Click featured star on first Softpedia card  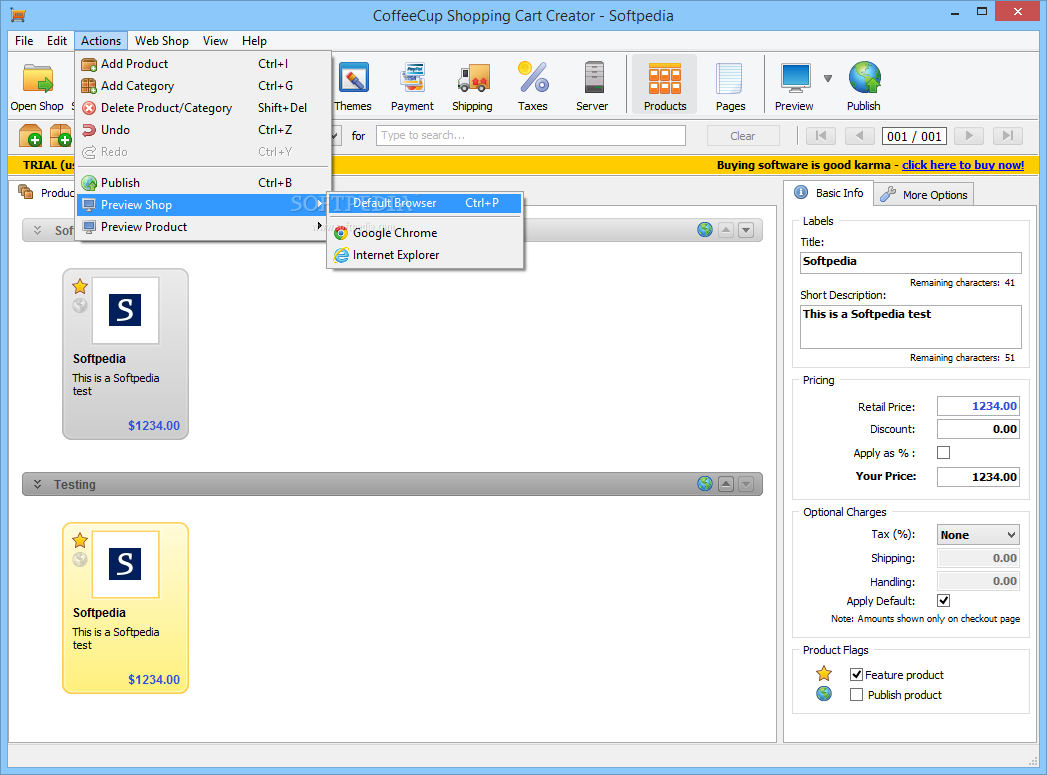80,287
